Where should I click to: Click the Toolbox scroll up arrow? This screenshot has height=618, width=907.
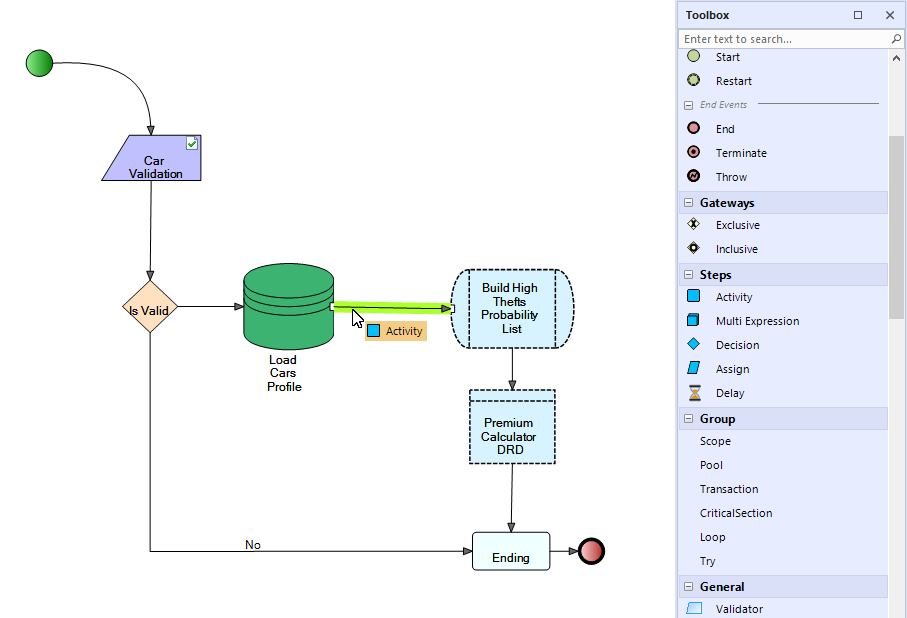pos(896,58)
